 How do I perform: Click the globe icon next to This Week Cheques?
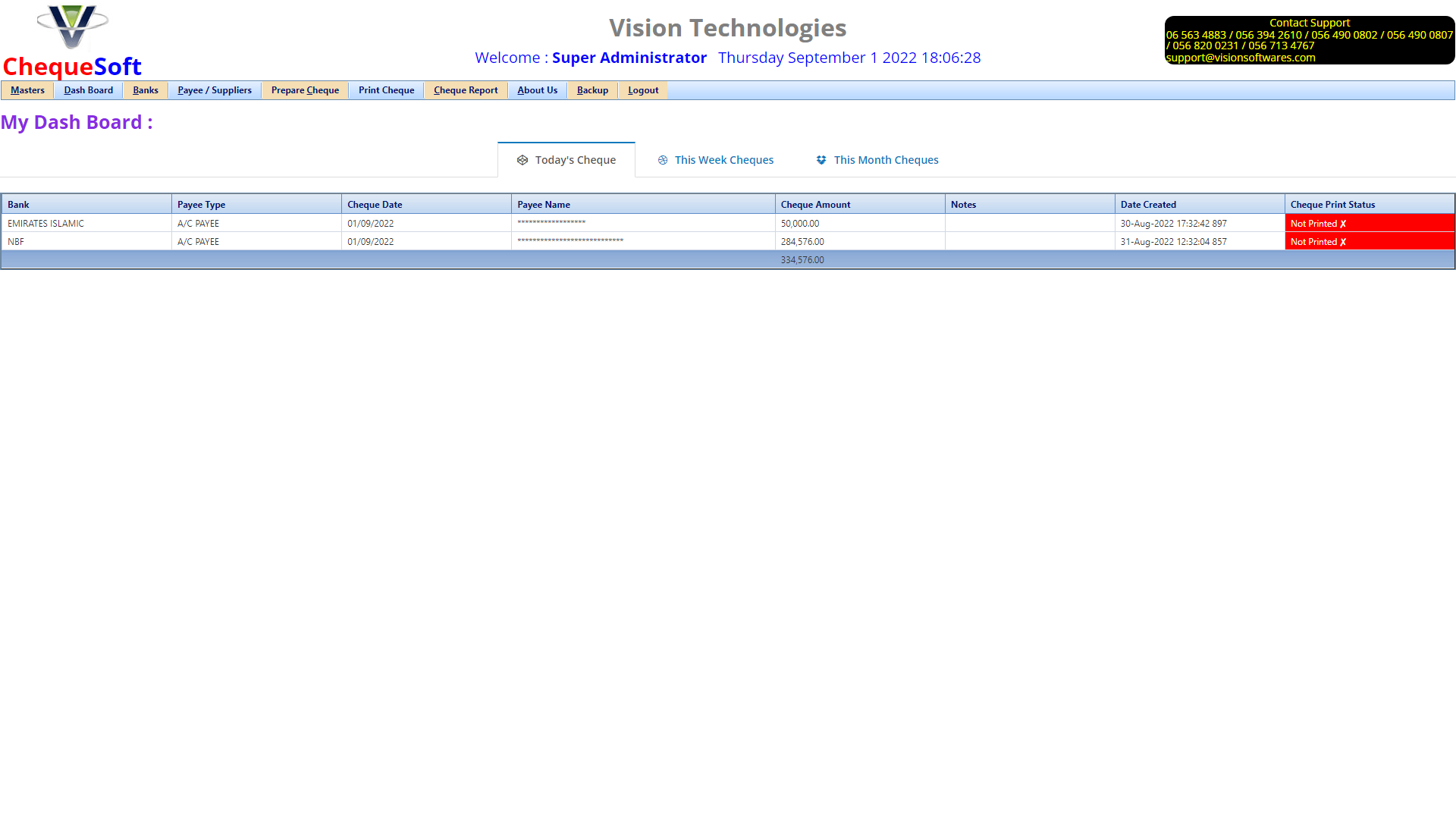click(x=664, y=160)
